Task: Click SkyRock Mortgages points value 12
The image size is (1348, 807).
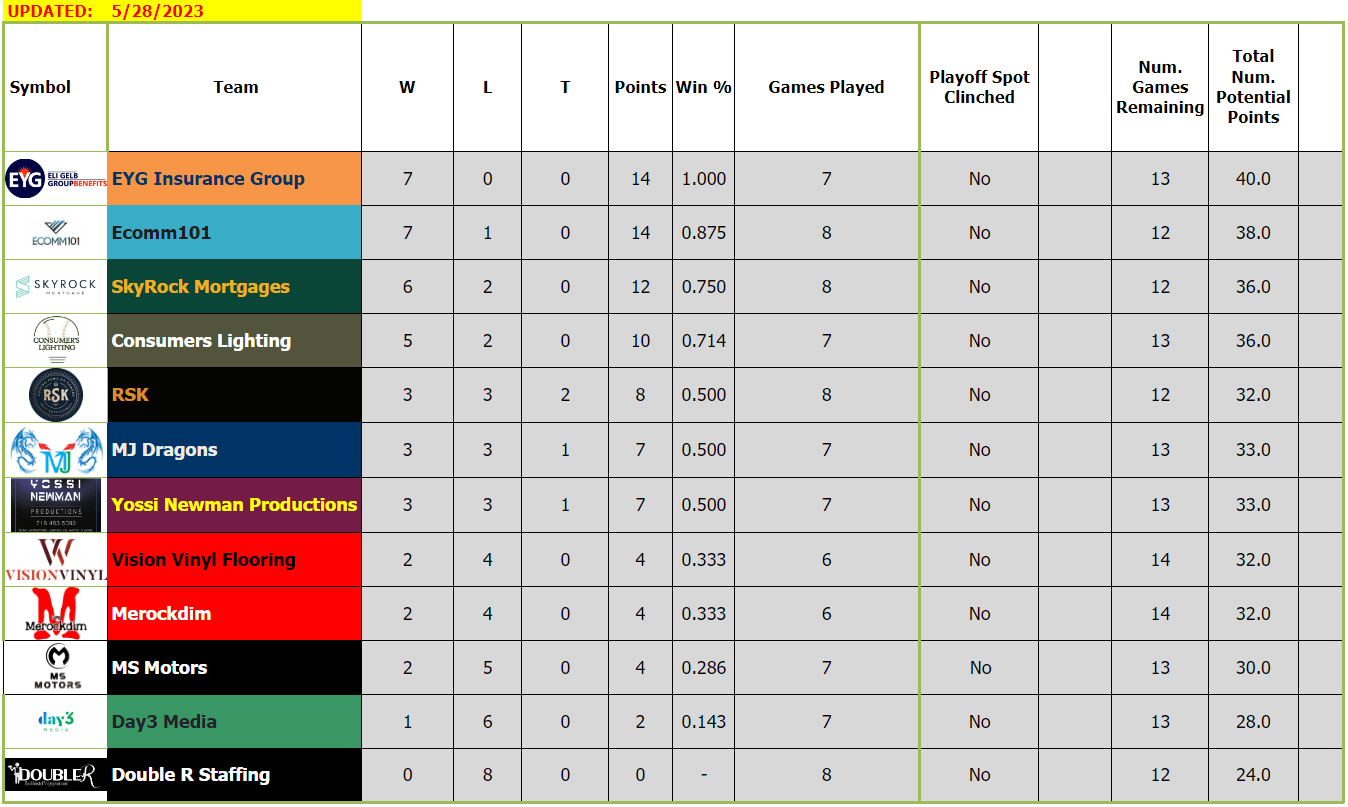Action: pyautogui.click(x=640, y=287)
